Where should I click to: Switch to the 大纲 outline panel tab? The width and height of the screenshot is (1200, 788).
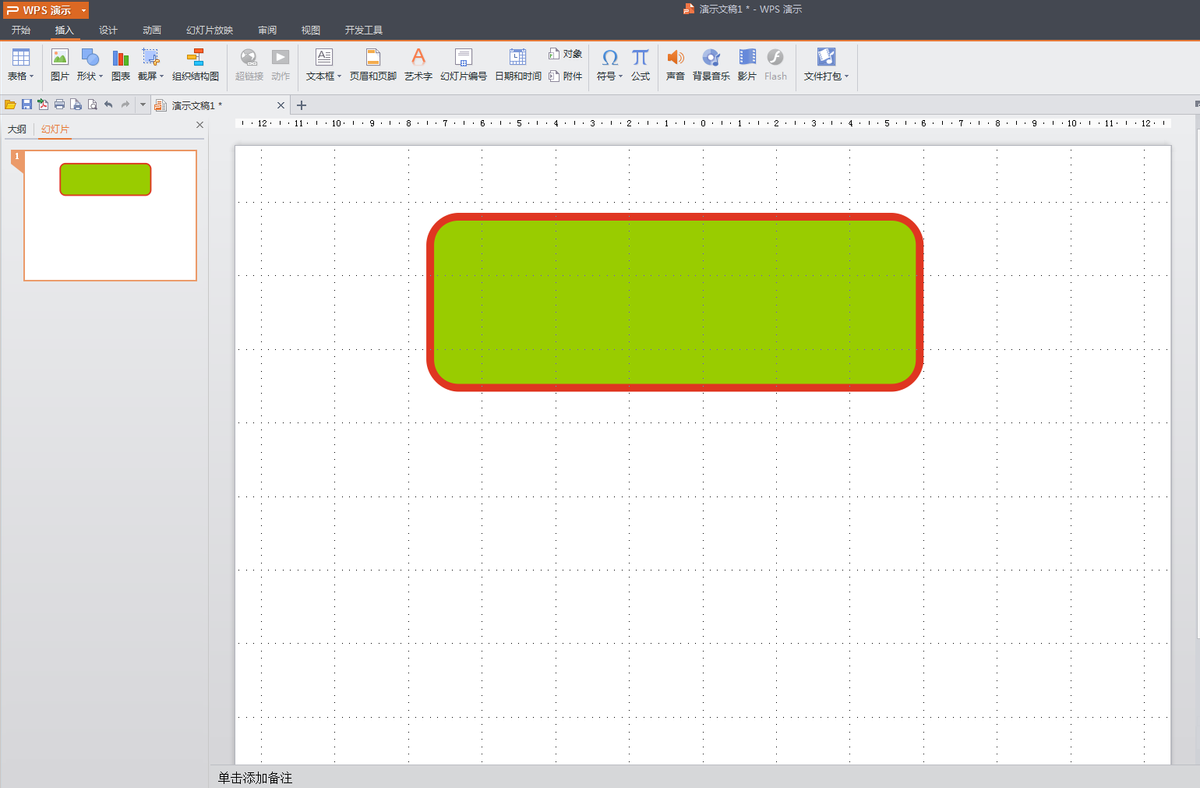point(17,129)
